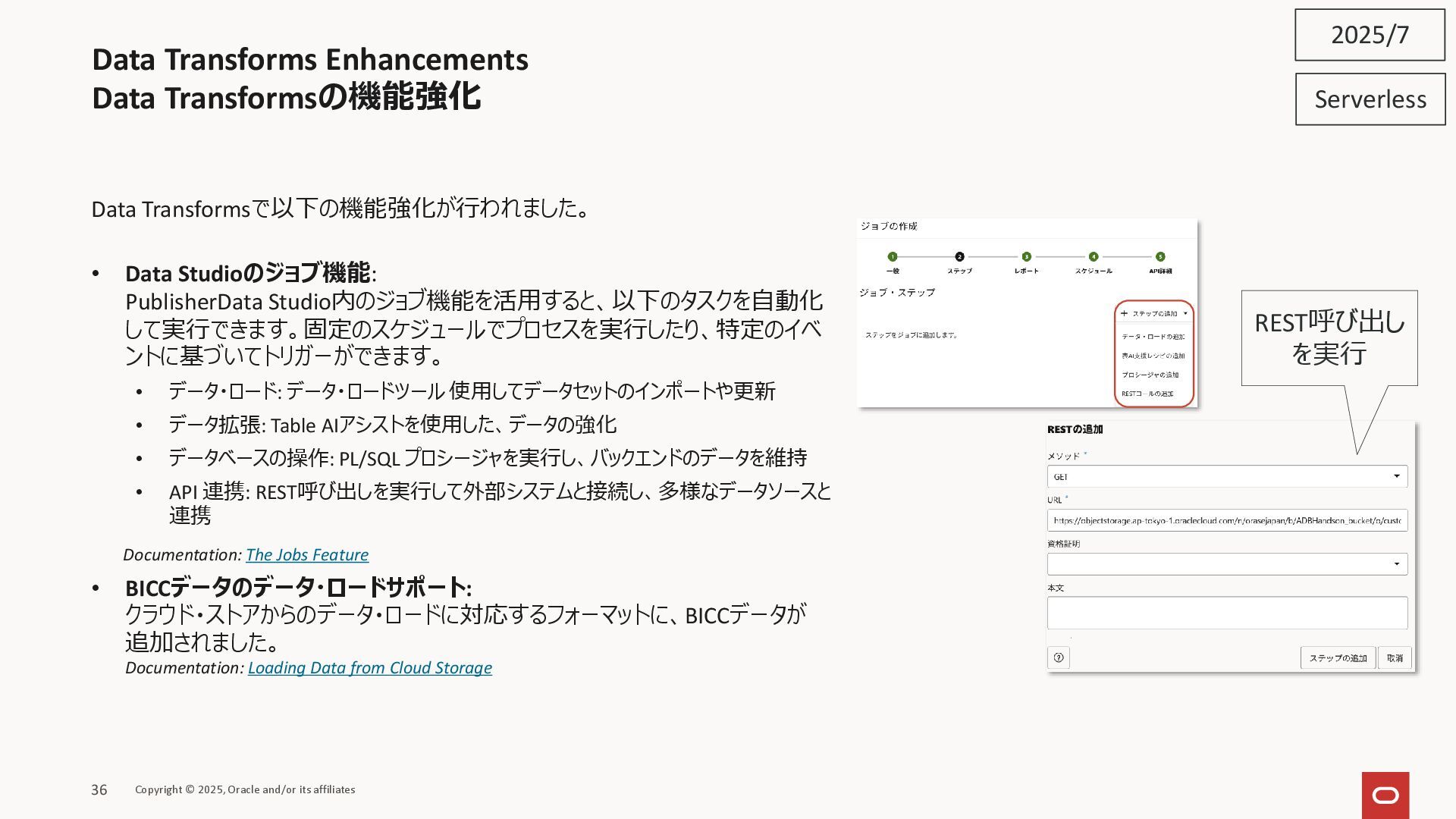Click the 2025/7 date box
1456x819 pixels.
(1370, 35)
